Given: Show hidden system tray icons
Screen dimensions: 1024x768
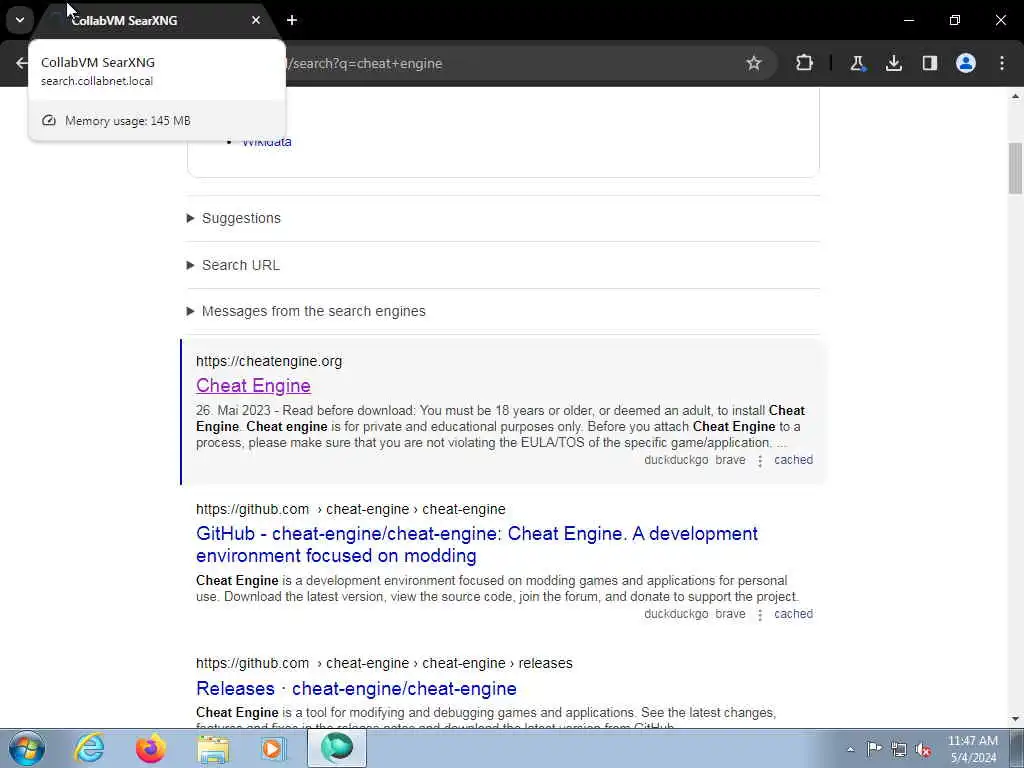Looking at the screenshot, I should click(850, 749).
